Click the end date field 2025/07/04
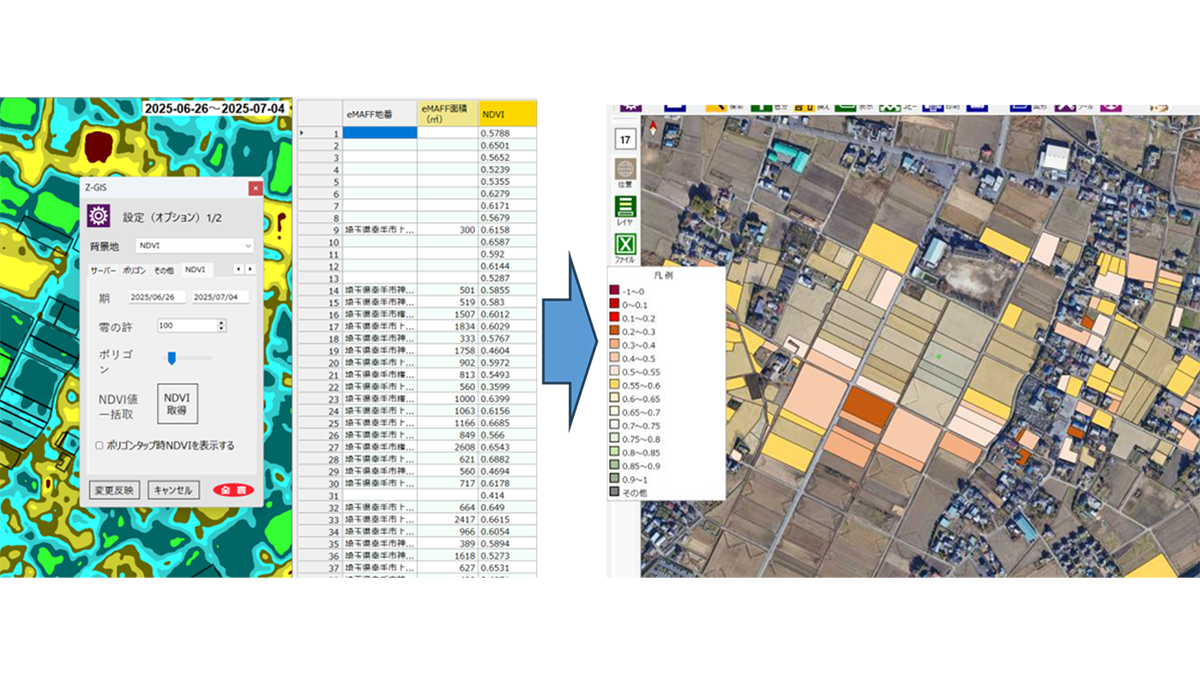 [x=220, y=297]
